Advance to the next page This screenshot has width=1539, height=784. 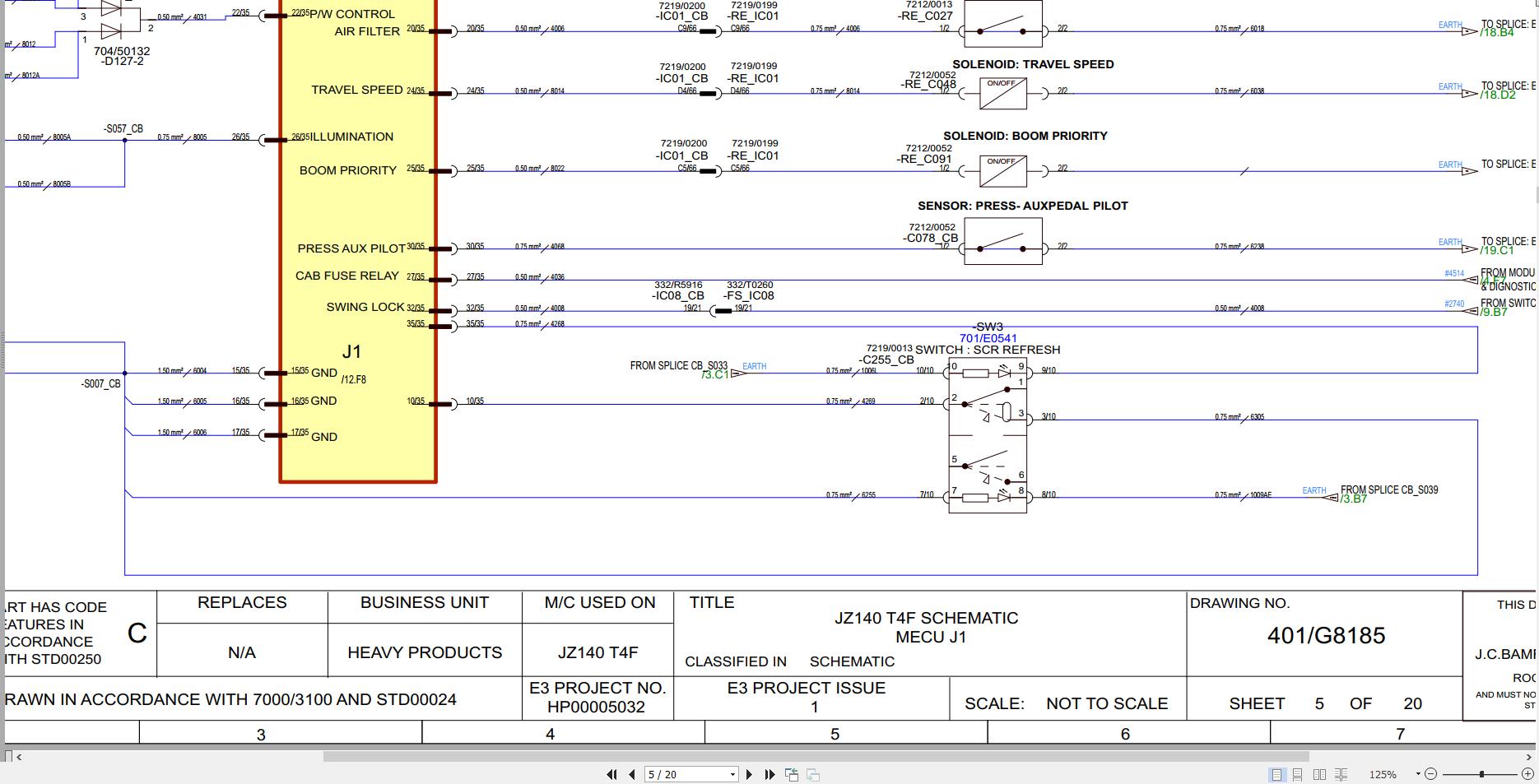(x=750, y=774)
